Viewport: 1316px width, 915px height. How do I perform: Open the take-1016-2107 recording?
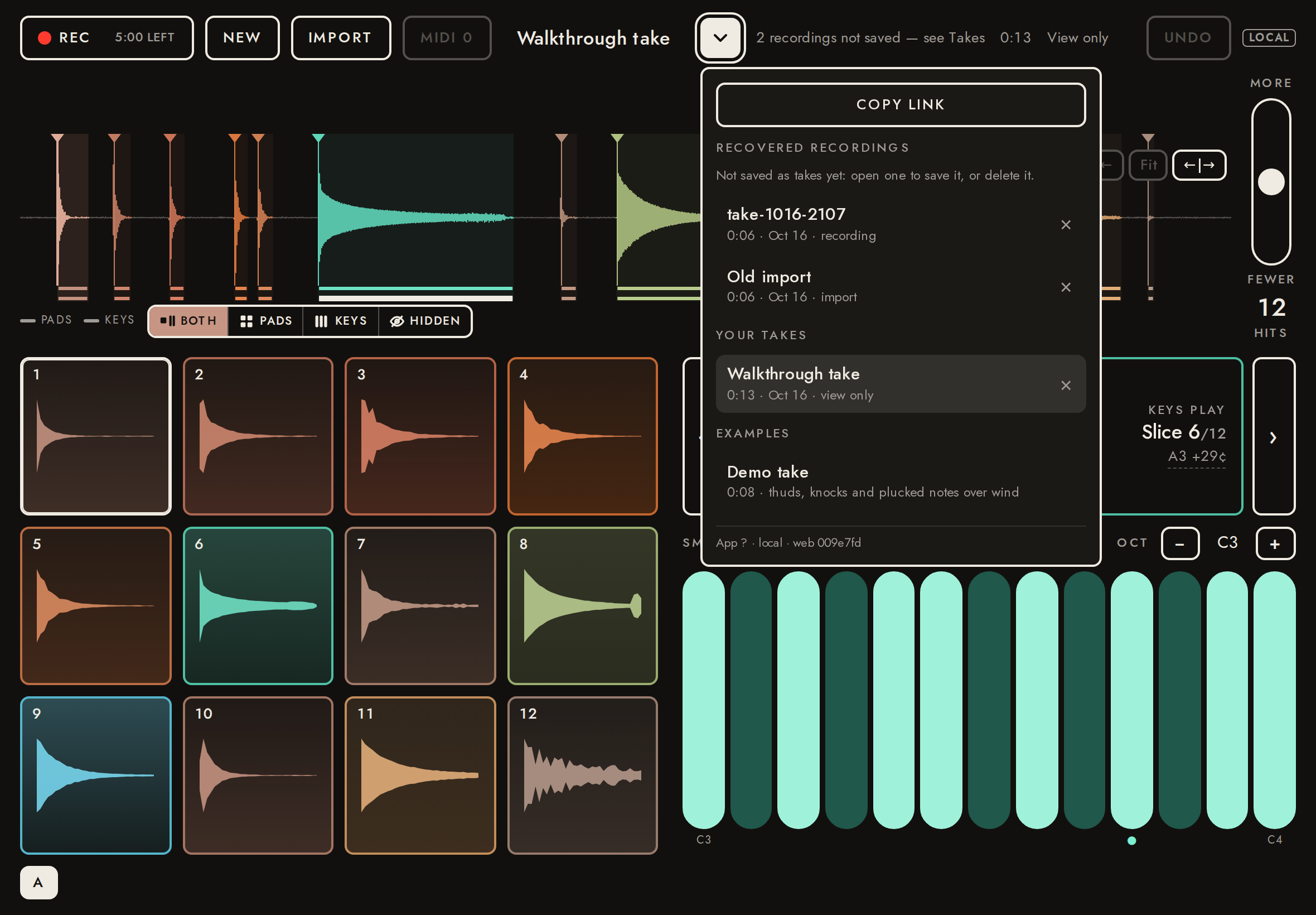point(882,224)
